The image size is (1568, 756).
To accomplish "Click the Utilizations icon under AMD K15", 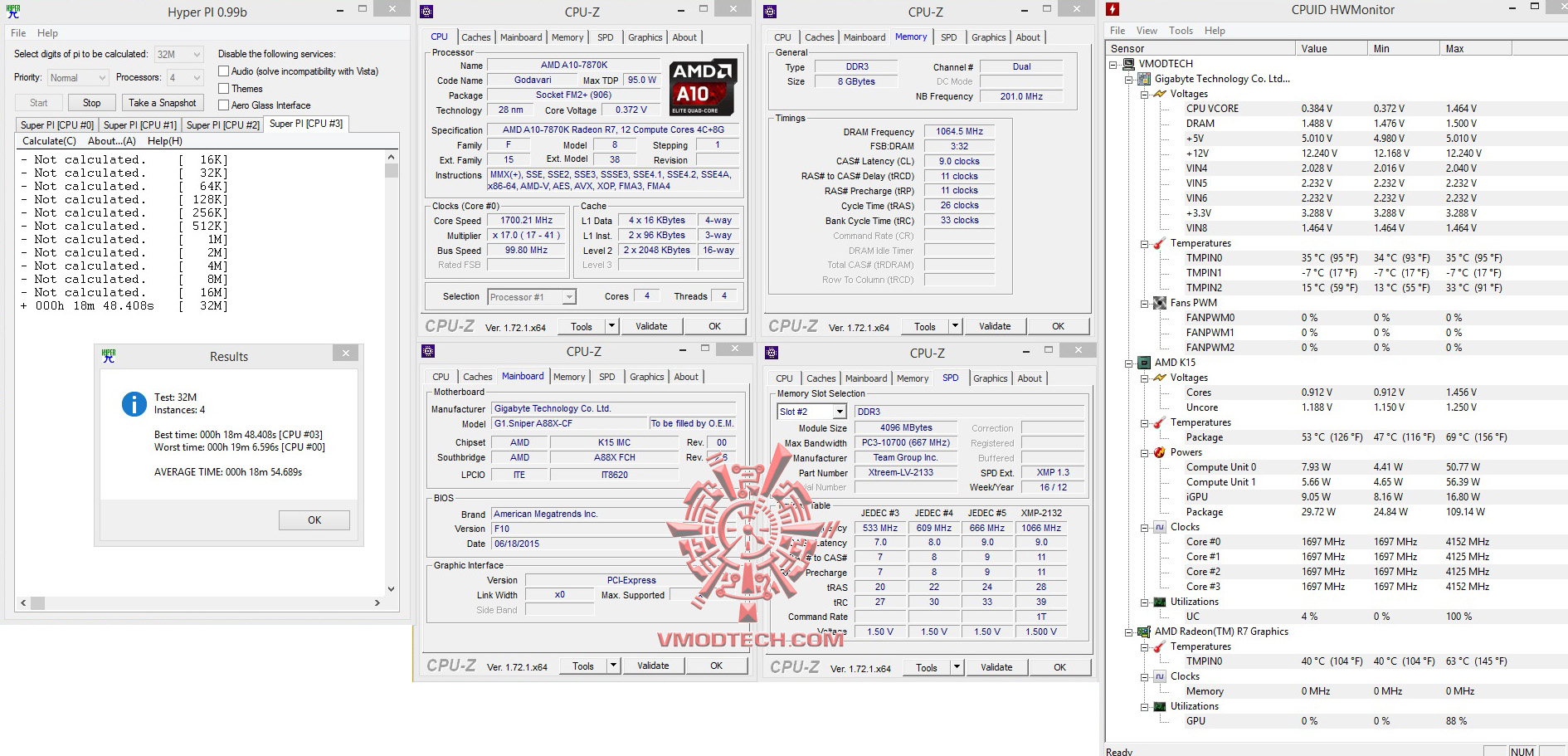I will (1160, 602).
